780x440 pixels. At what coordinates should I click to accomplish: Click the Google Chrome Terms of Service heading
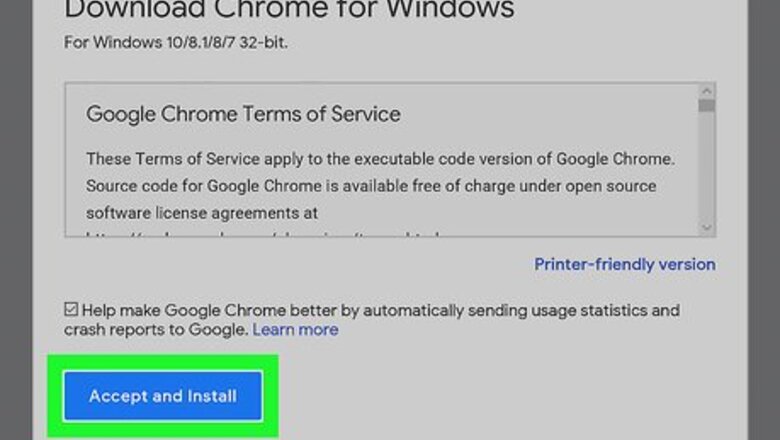[x=243, y=114]
